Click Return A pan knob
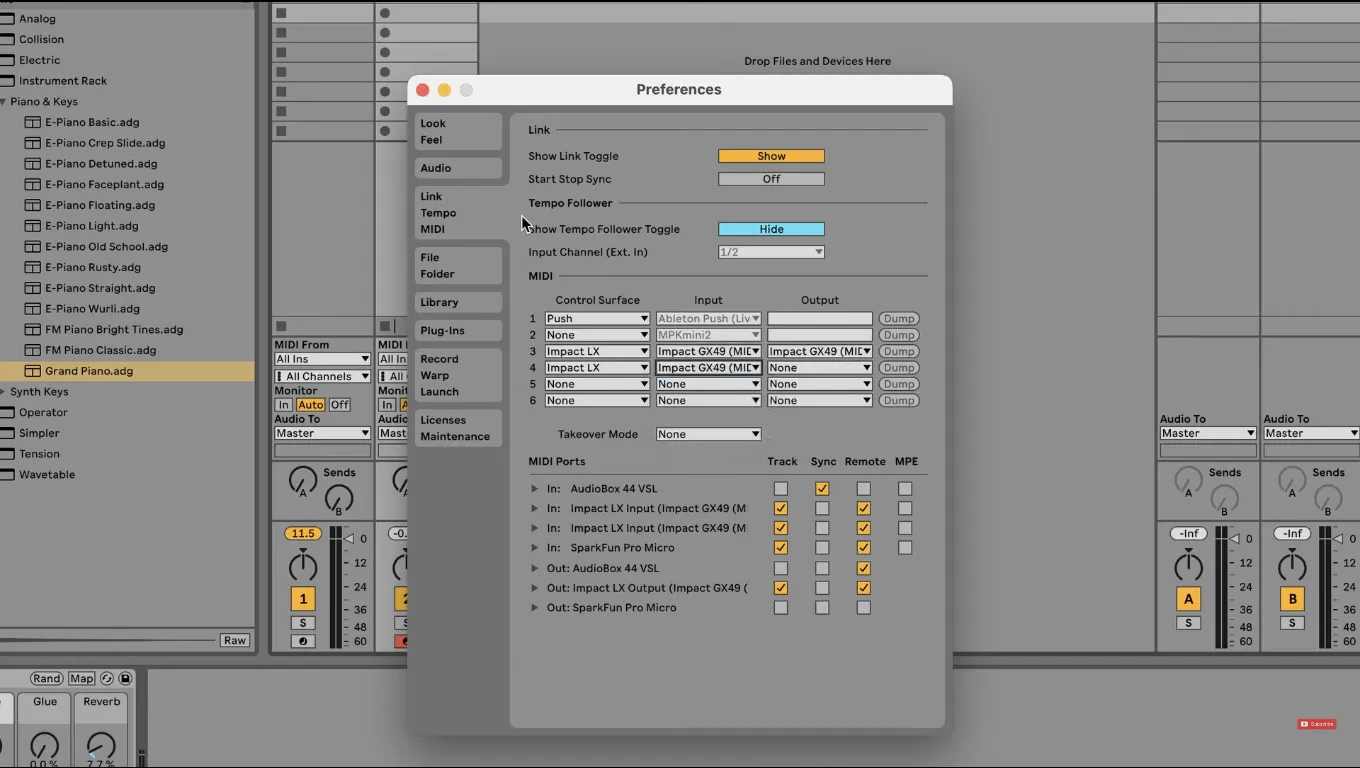Viewport: 1360px width, 768px height. coord(1188,566)
